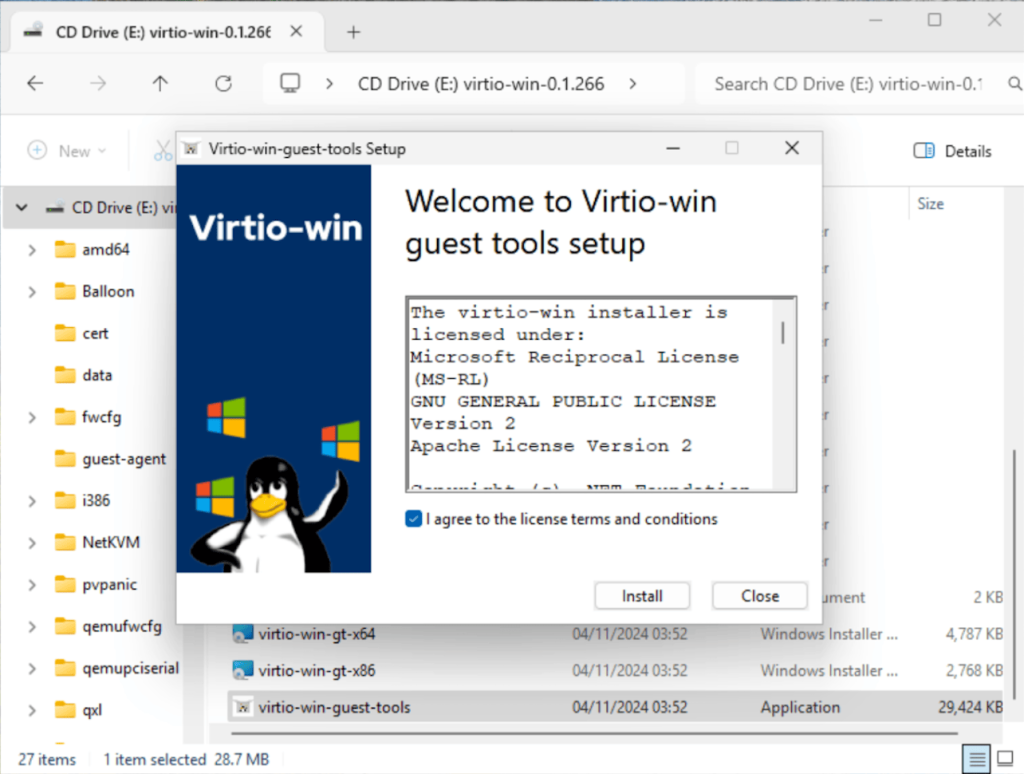Open the Details pane
This screenshot has width=1024, height=774.
pos(952,150)
